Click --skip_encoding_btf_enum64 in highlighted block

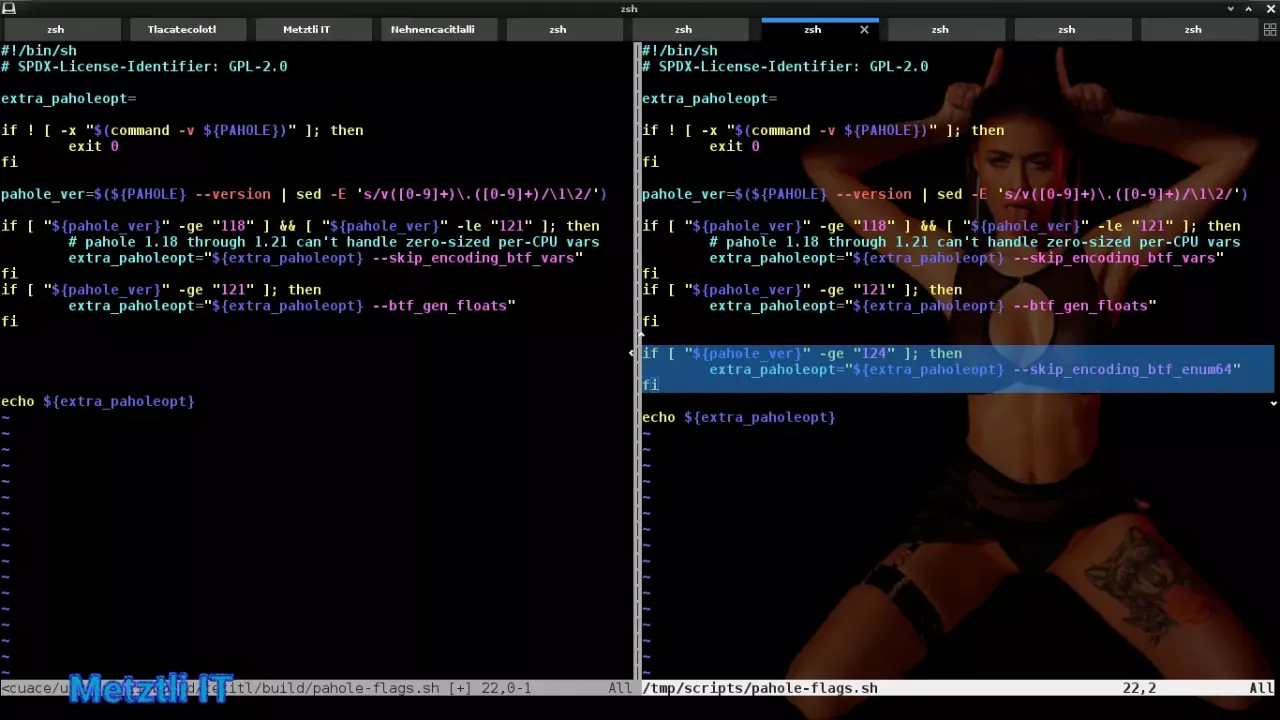coord(1123,369)
